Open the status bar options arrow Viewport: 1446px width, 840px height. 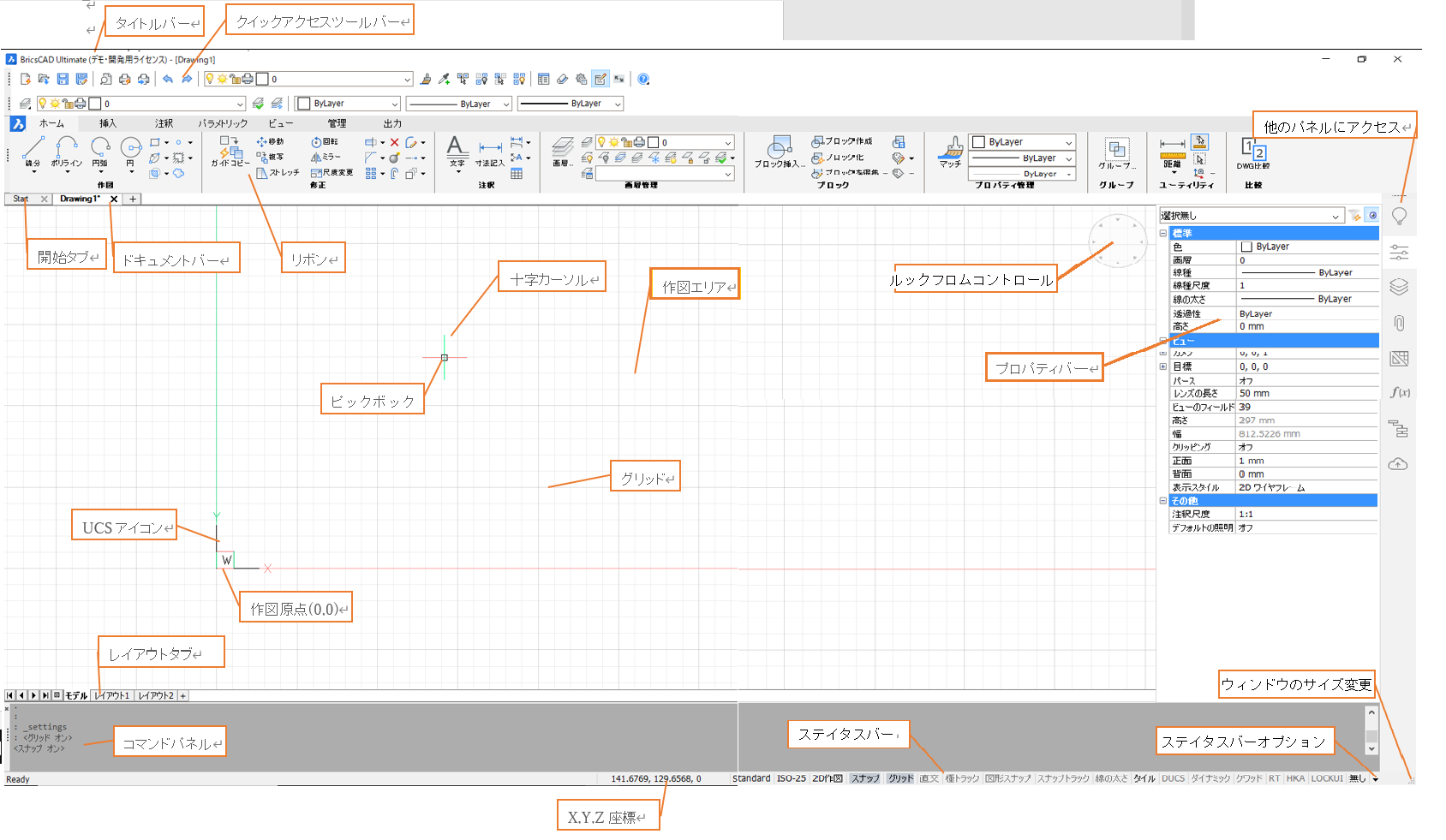pyautogui.click(x=1375, y=779)
